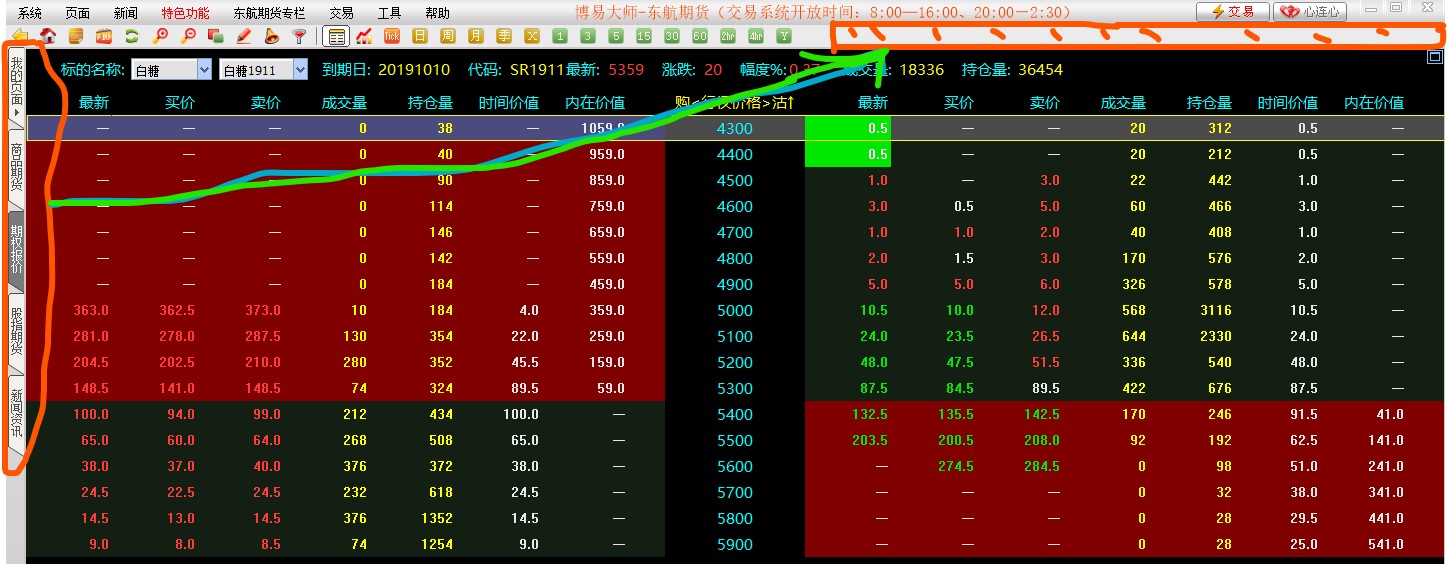1448x564 pixels.
Task: Expand the 我的页面 side tab arrow
Action: click(x=16, y=113)
